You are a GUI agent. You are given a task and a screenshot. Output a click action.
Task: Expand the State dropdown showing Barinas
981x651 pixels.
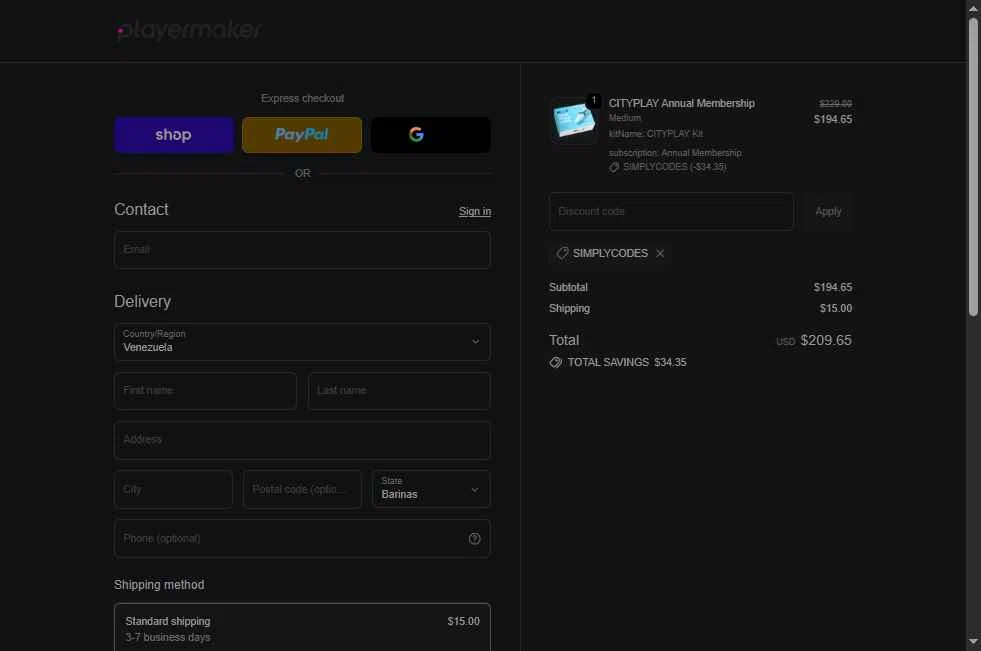(431, 489)
